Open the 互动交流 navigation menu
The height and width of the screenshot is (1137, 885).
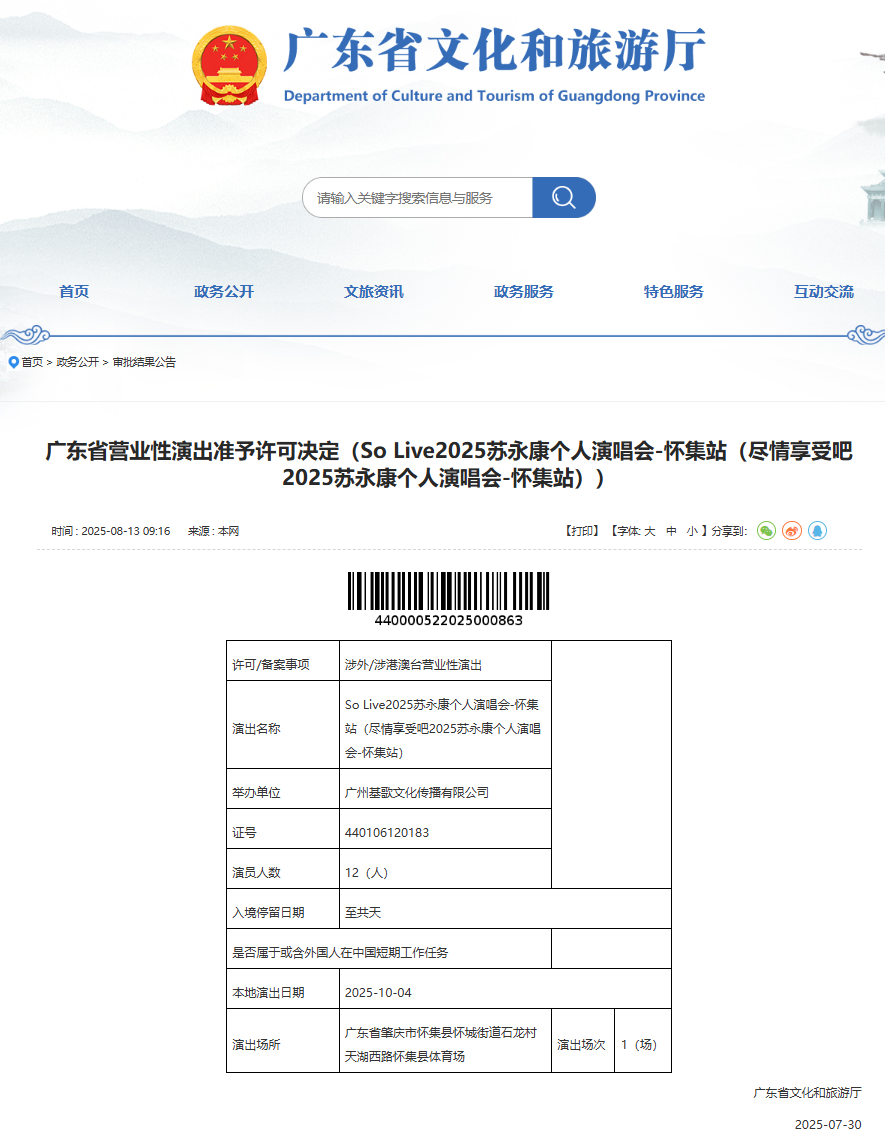(x=823, y=292)
